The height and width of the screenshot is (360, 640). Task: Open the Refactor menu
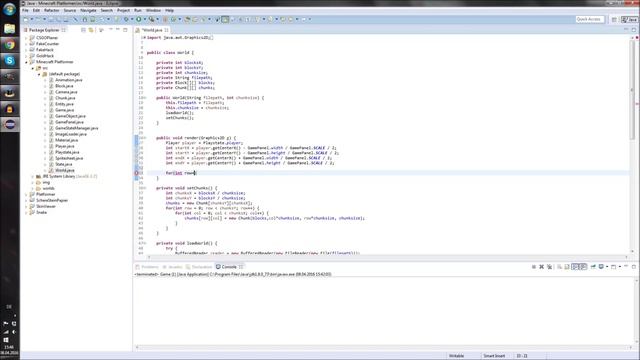coord(51,10)
